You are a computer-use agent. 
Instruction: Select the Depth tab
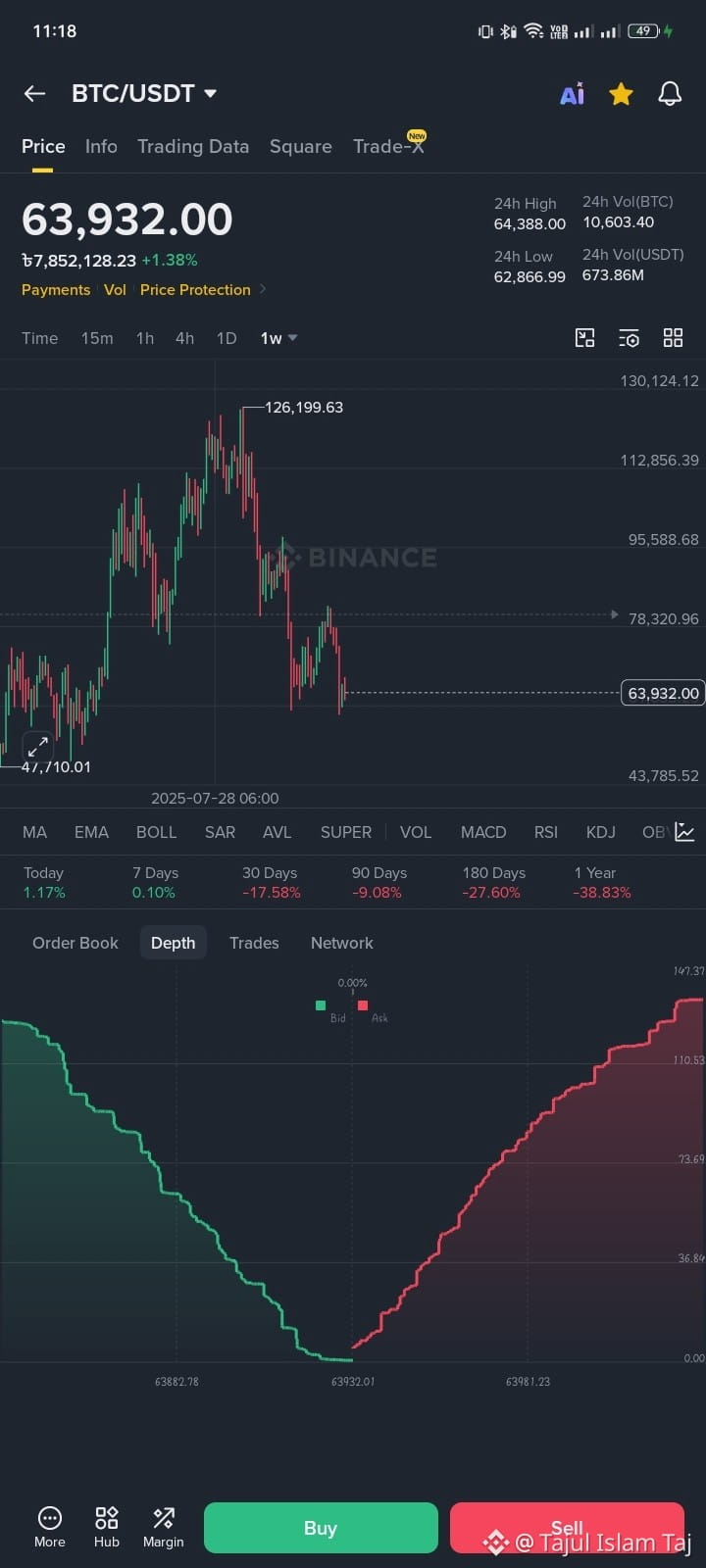[173, 943]
